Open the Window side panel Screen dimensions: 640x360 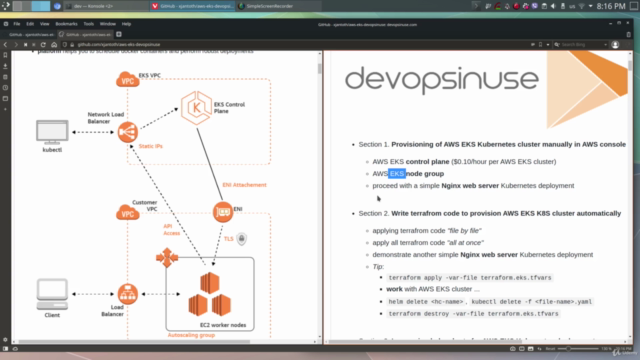[x=5, y=98]
